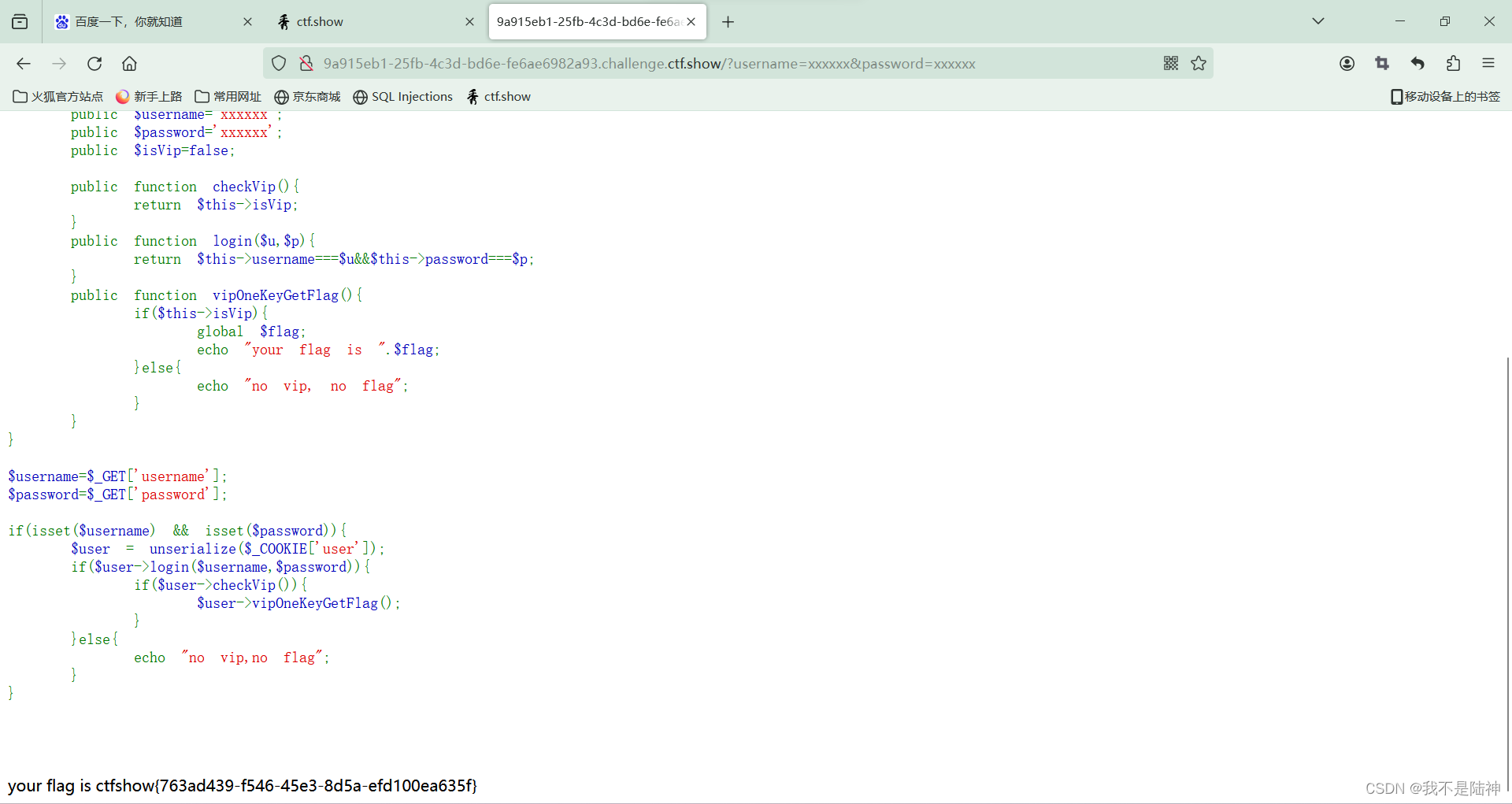Screen dimensions: 1512x804
Task: Open the Firefox View recent browsing icon
Action: (x=20, y=21)
